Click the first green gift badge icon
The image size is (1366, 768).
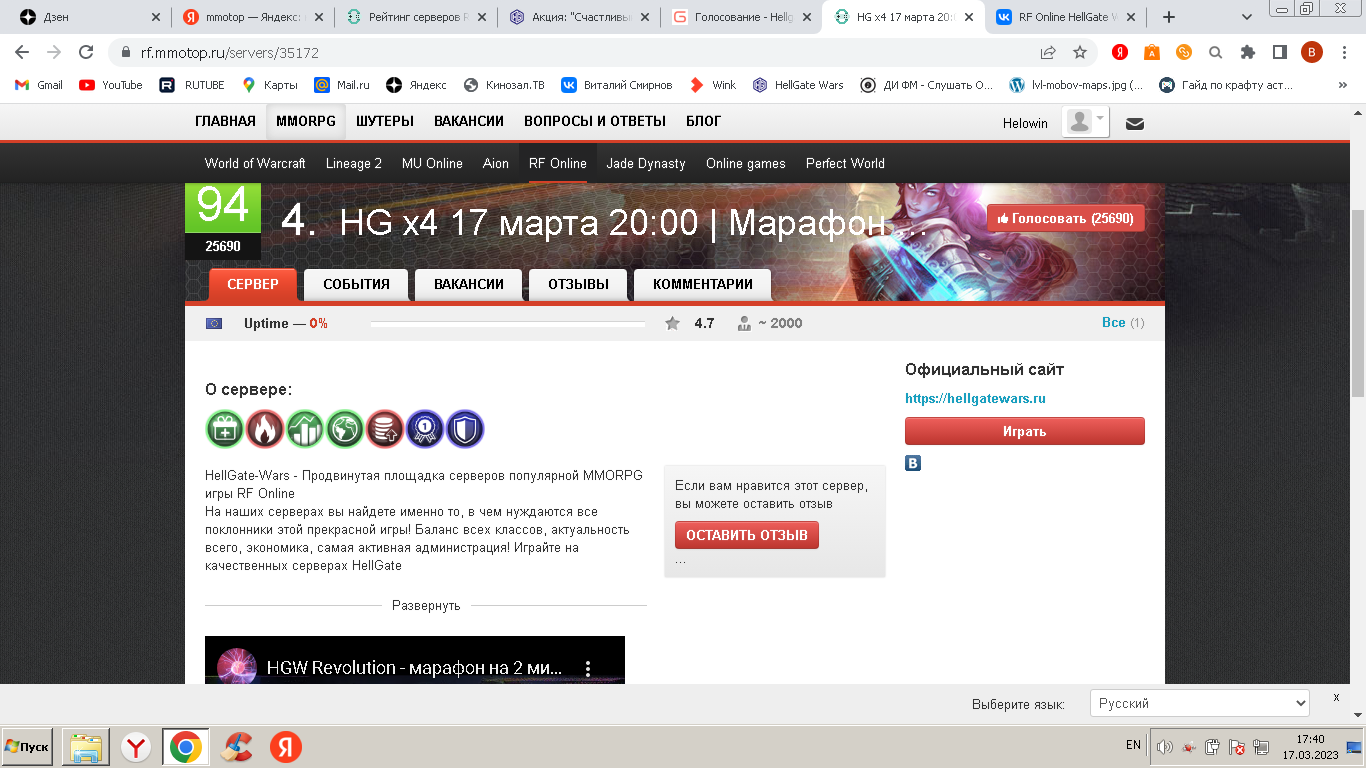(225, 429)
